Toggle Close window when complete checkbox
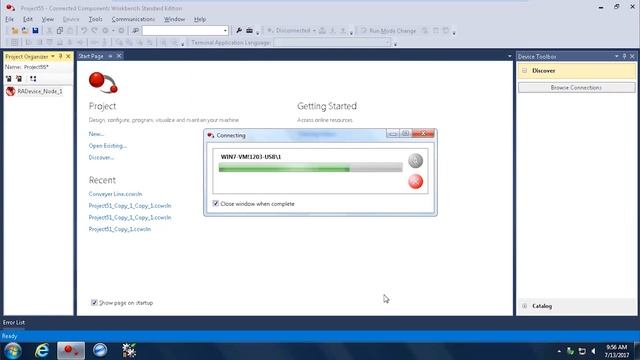The height and width of the screenshot is (360, 640). coord(216,203)
